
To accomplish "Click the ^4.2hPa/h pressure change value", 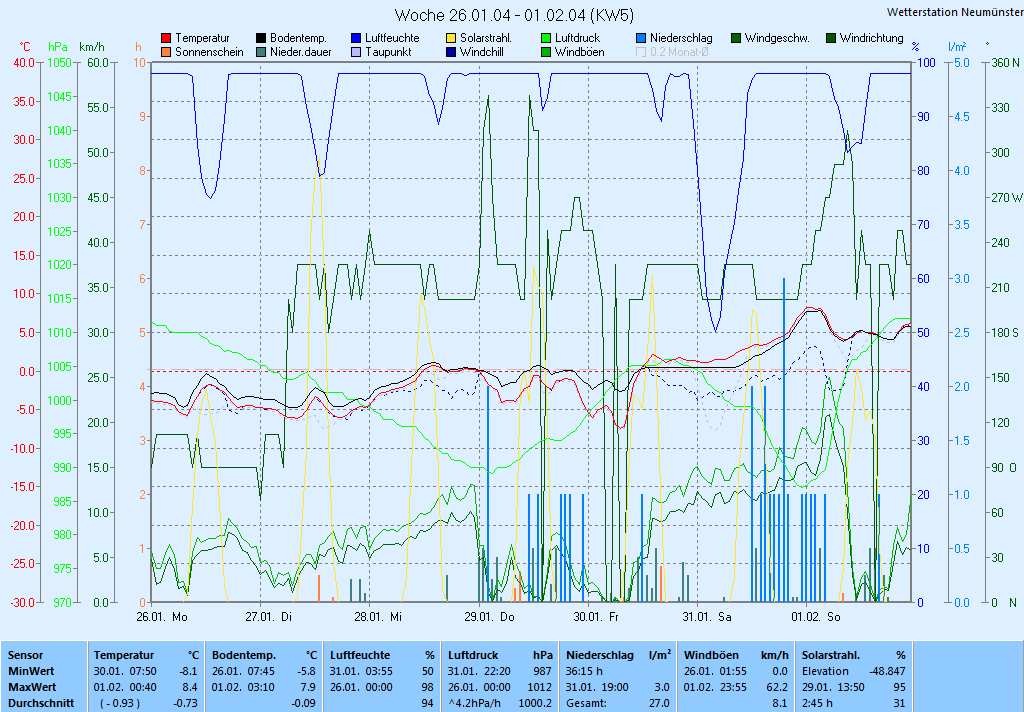I will pyautogui.click(x=474, y=704).
